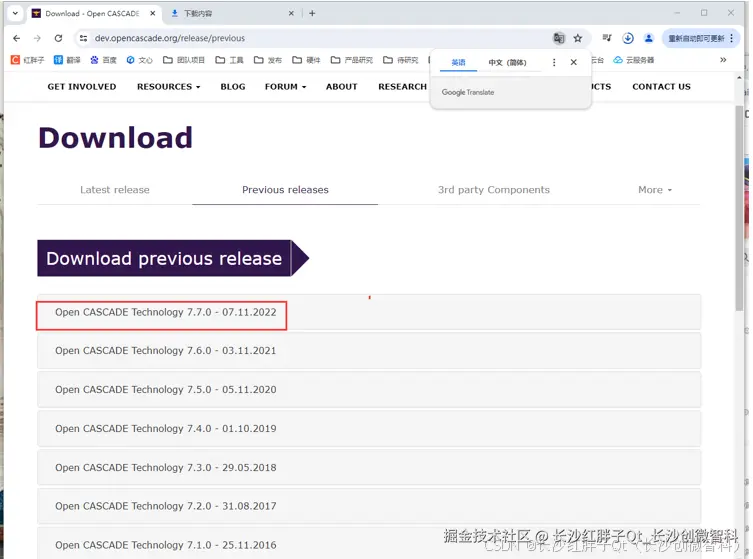The height and width of the screenshot is (559, 753).
Task: Open the 待研究 bookmark folder
Action: (x=401, y=60)
